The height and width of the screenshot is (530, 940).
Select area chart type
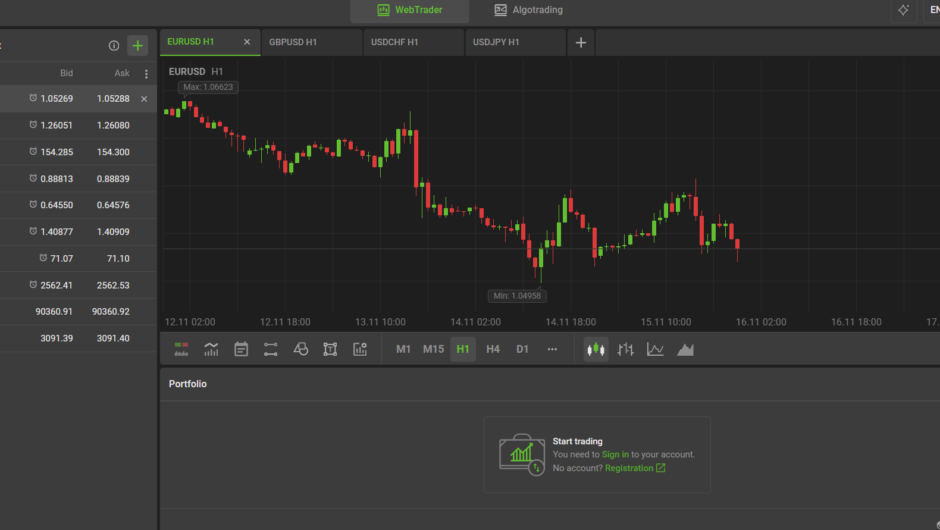pos(685,350)
